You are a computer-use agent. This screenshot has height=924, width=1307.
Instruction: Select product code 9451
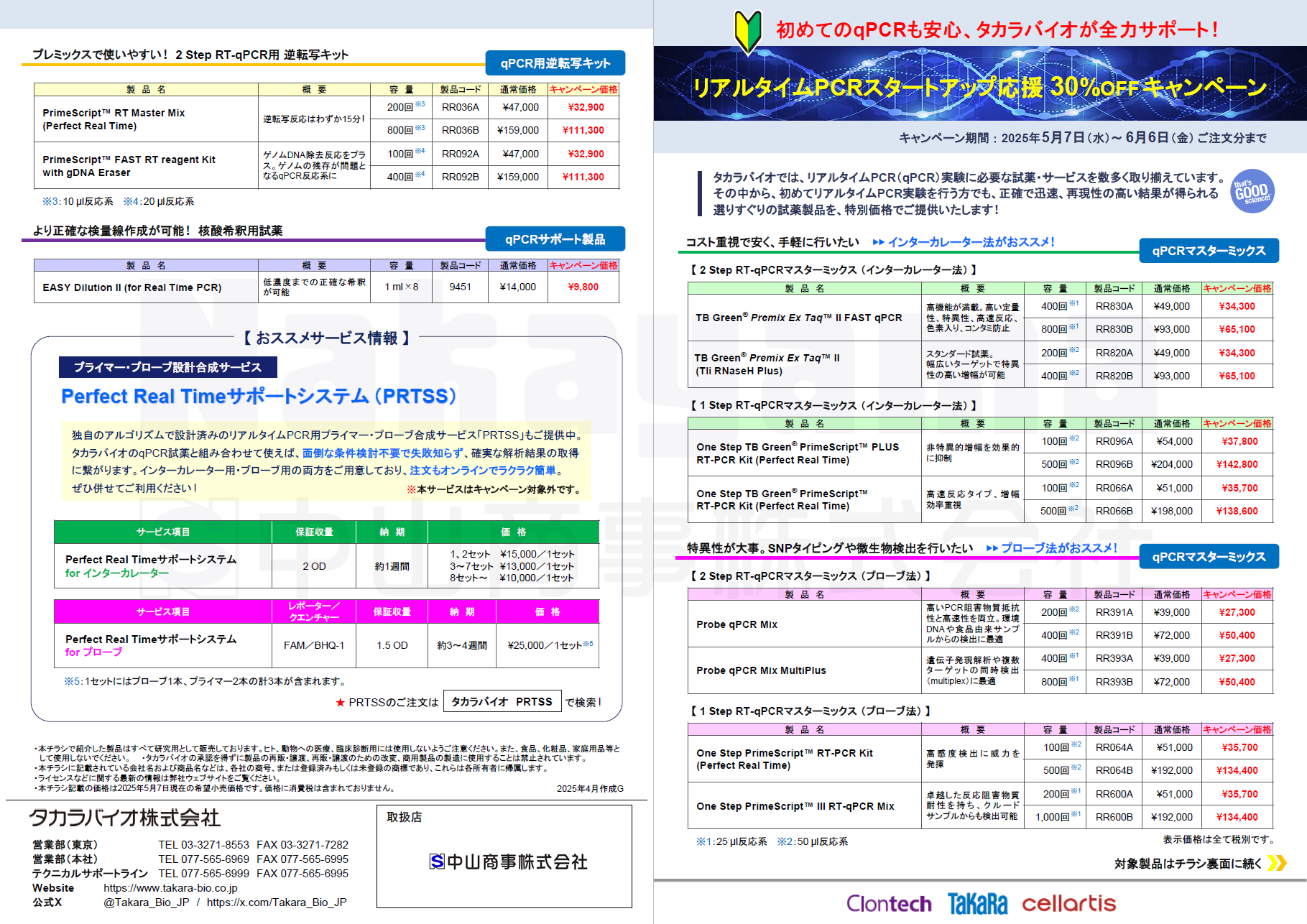[461, 287]
